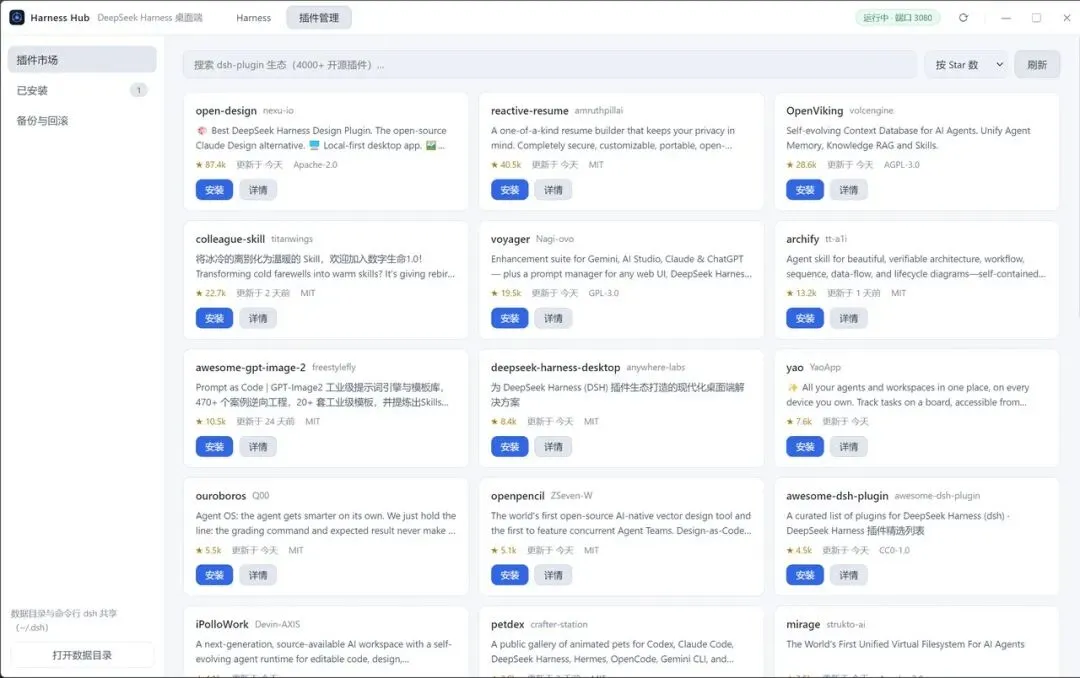Click the Apache-2.0 license text
1080x678 pixels.
click(315, 165)
